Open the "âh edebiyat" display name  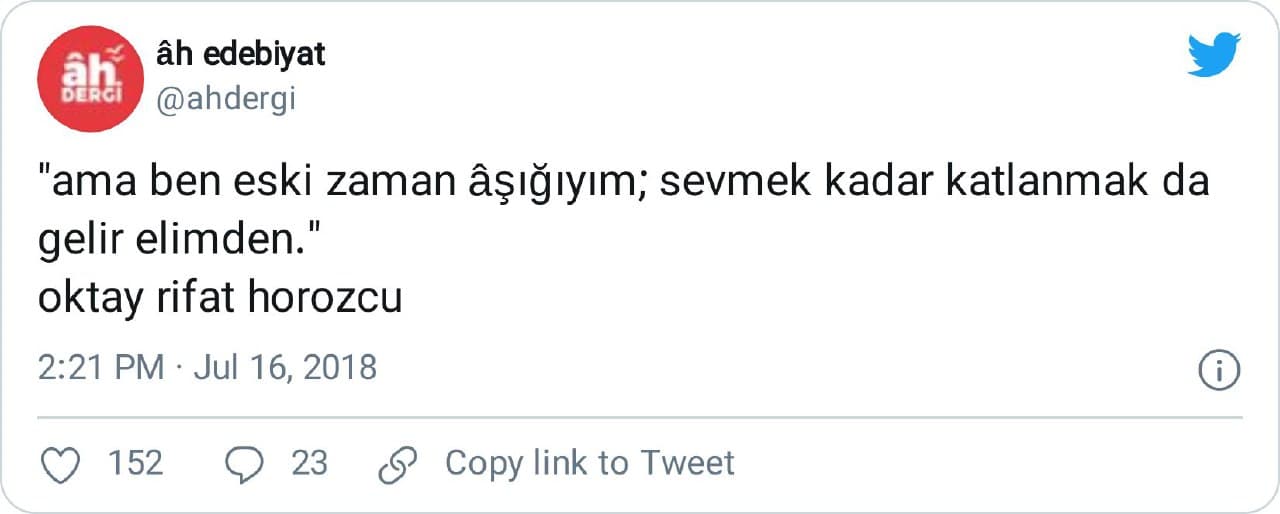point(242,54)
